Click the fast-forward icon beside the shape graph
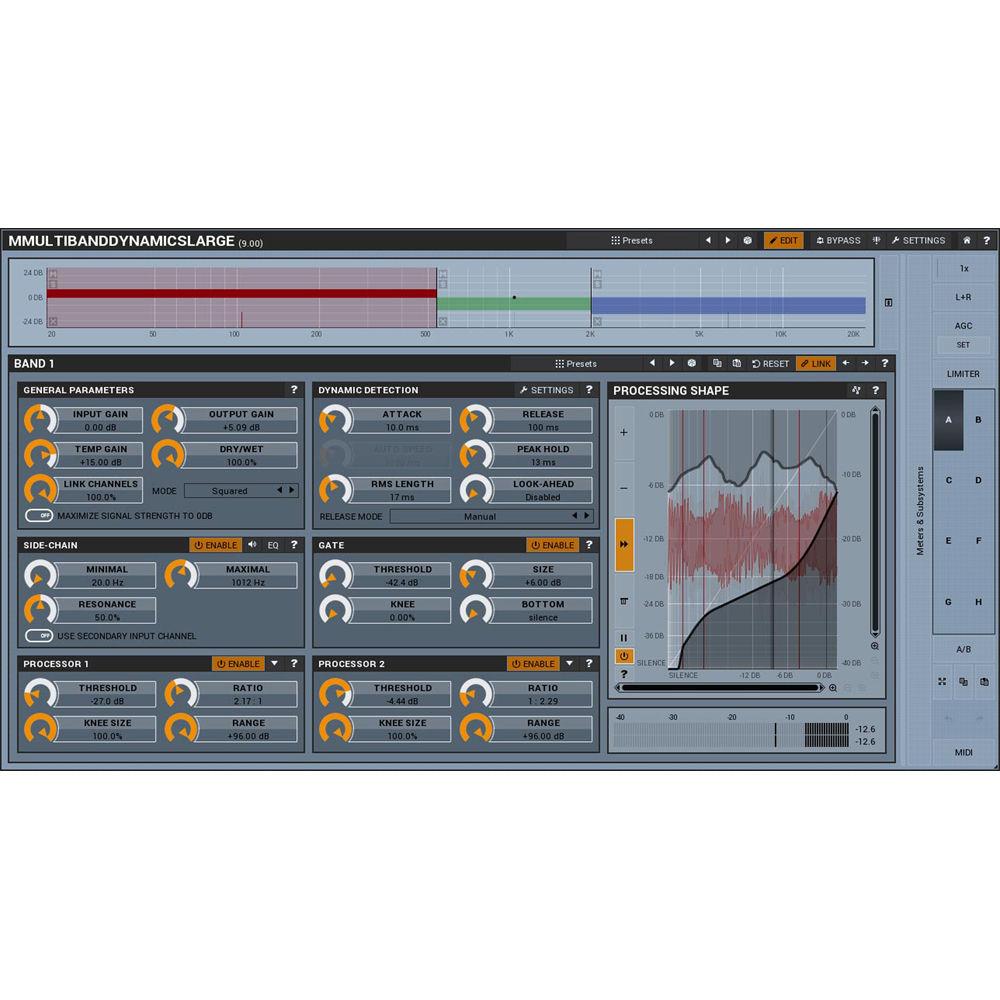 (624, 543)
